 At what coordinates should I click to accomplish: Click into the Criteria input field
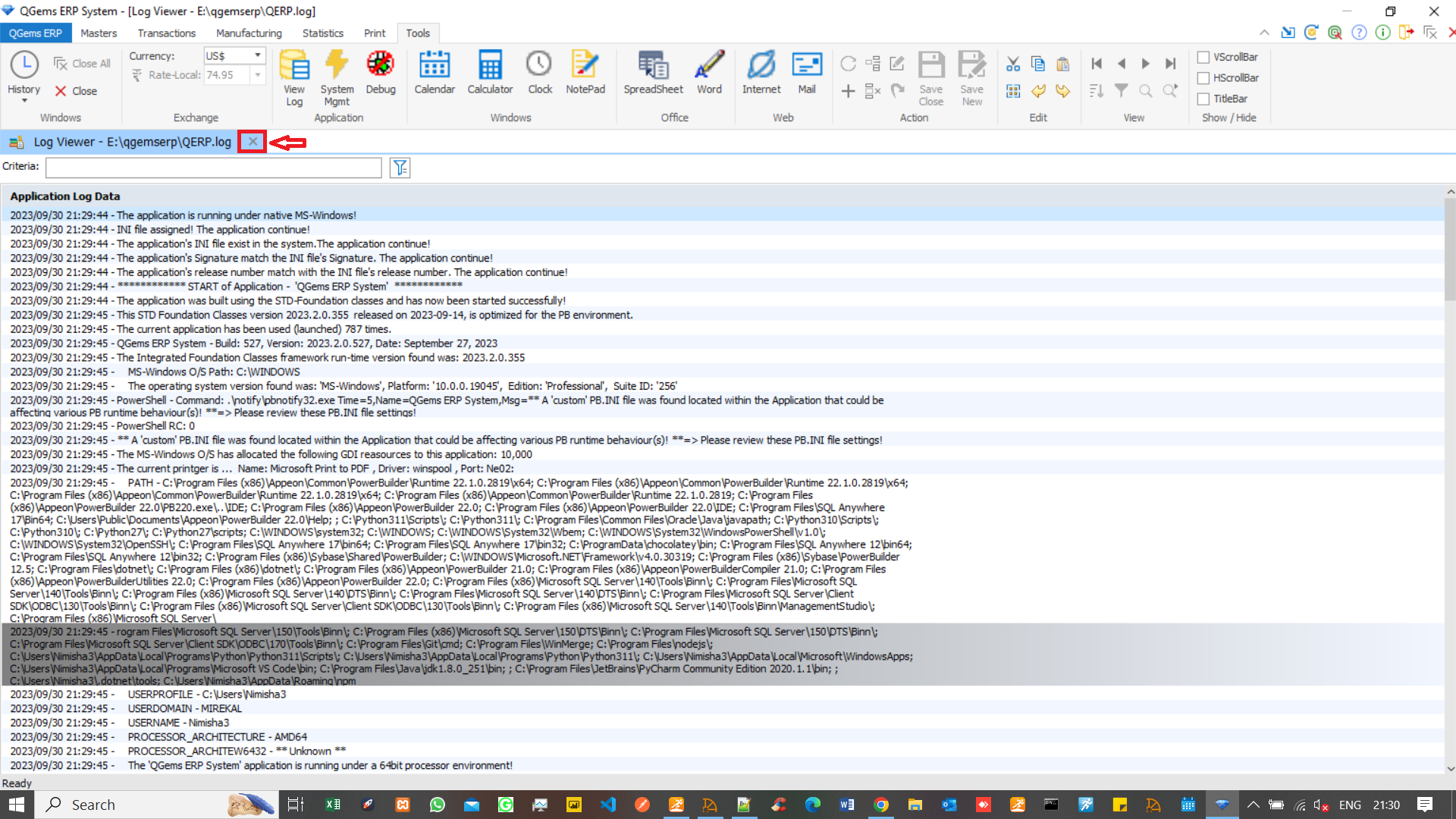(213, 168)
